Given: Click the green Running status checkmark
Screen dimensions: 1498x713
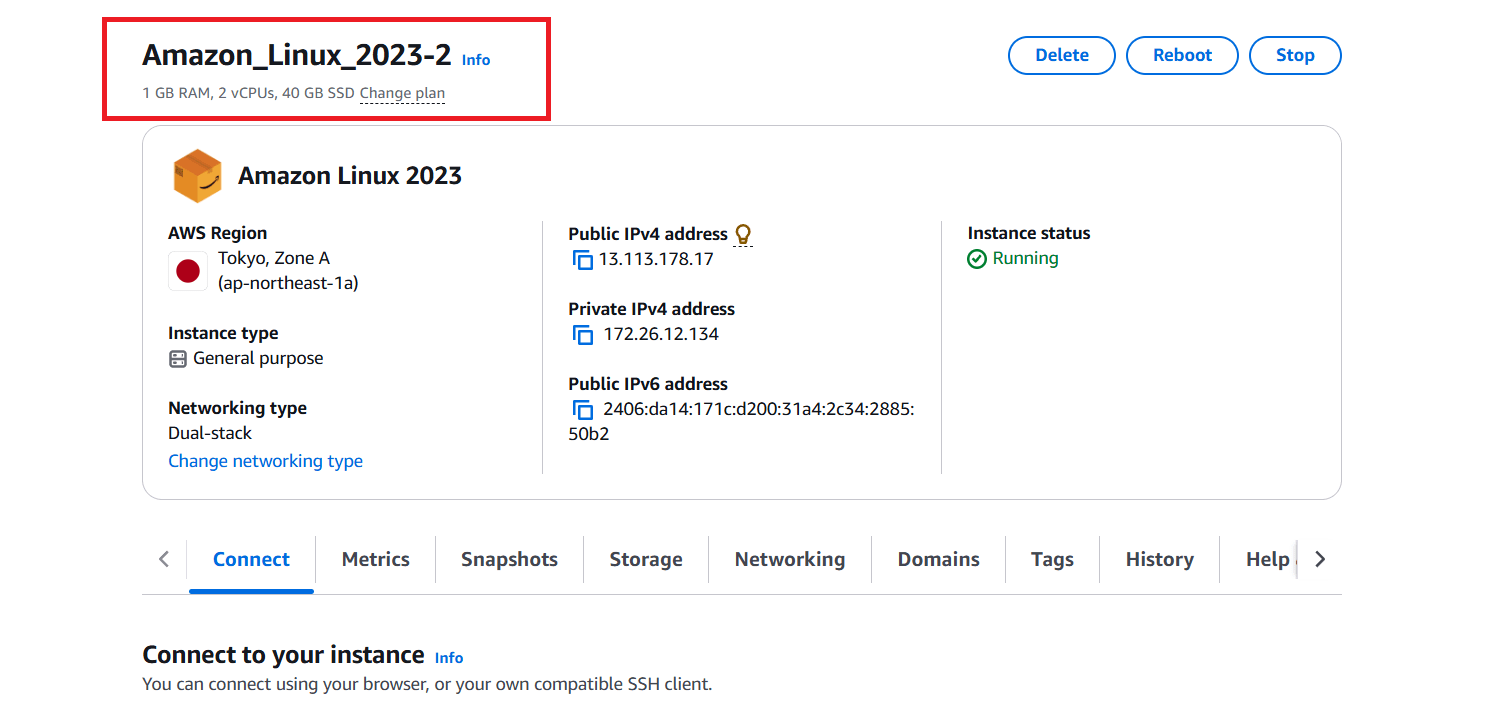Looking at the screenshot, I should tap(977, 259).
